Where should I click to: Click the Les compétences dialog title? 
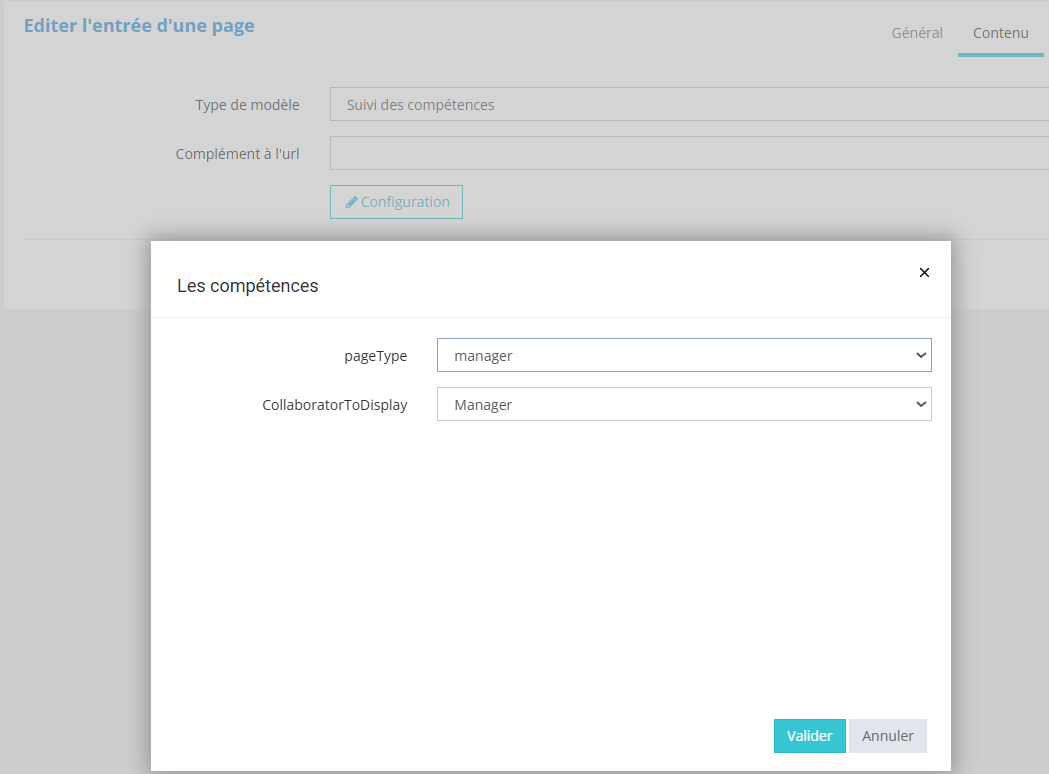(x=247, y=286)
